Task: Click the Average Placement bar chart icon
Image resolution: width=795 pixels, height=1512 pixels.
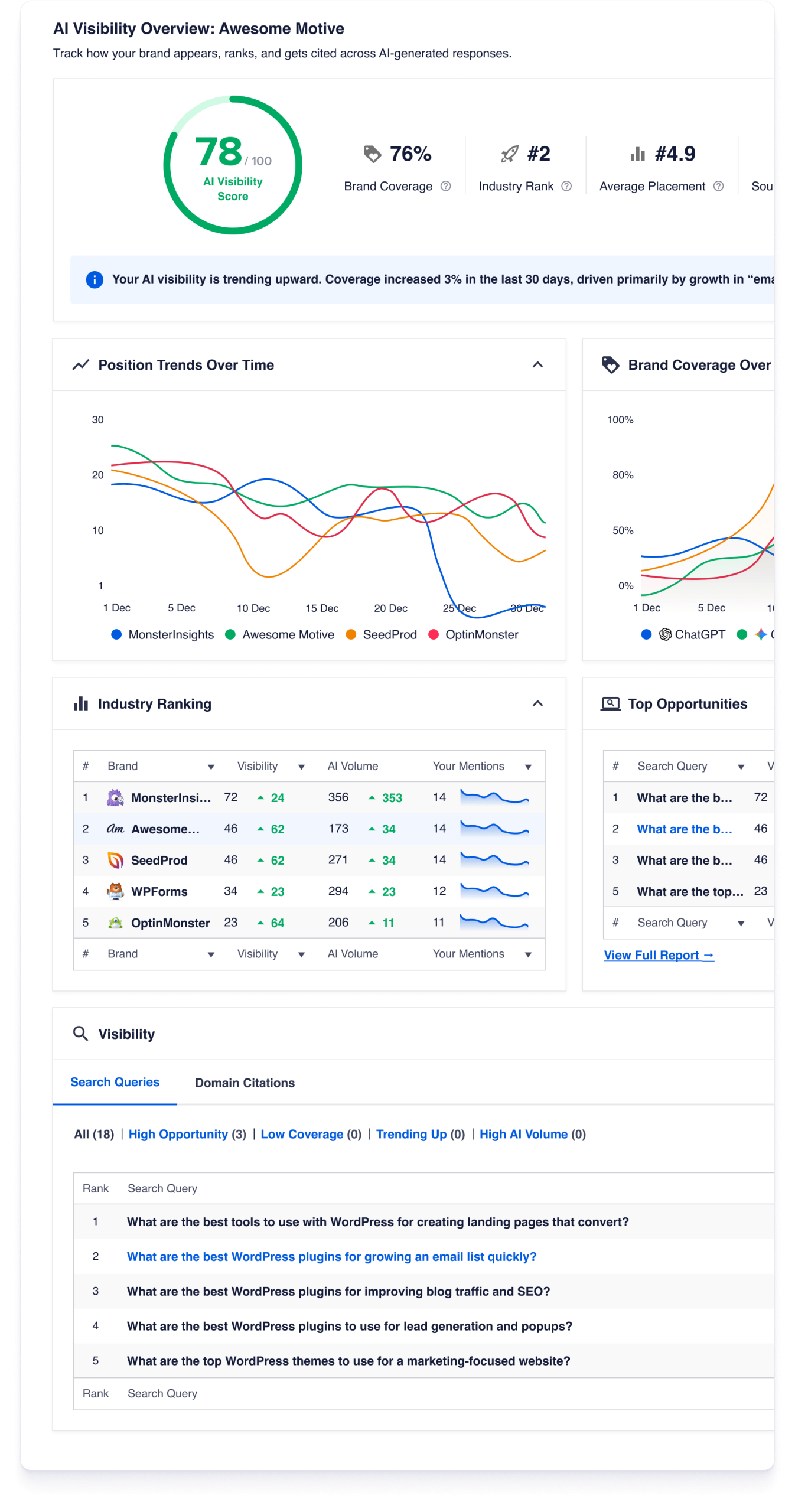Action: (637, 154)
